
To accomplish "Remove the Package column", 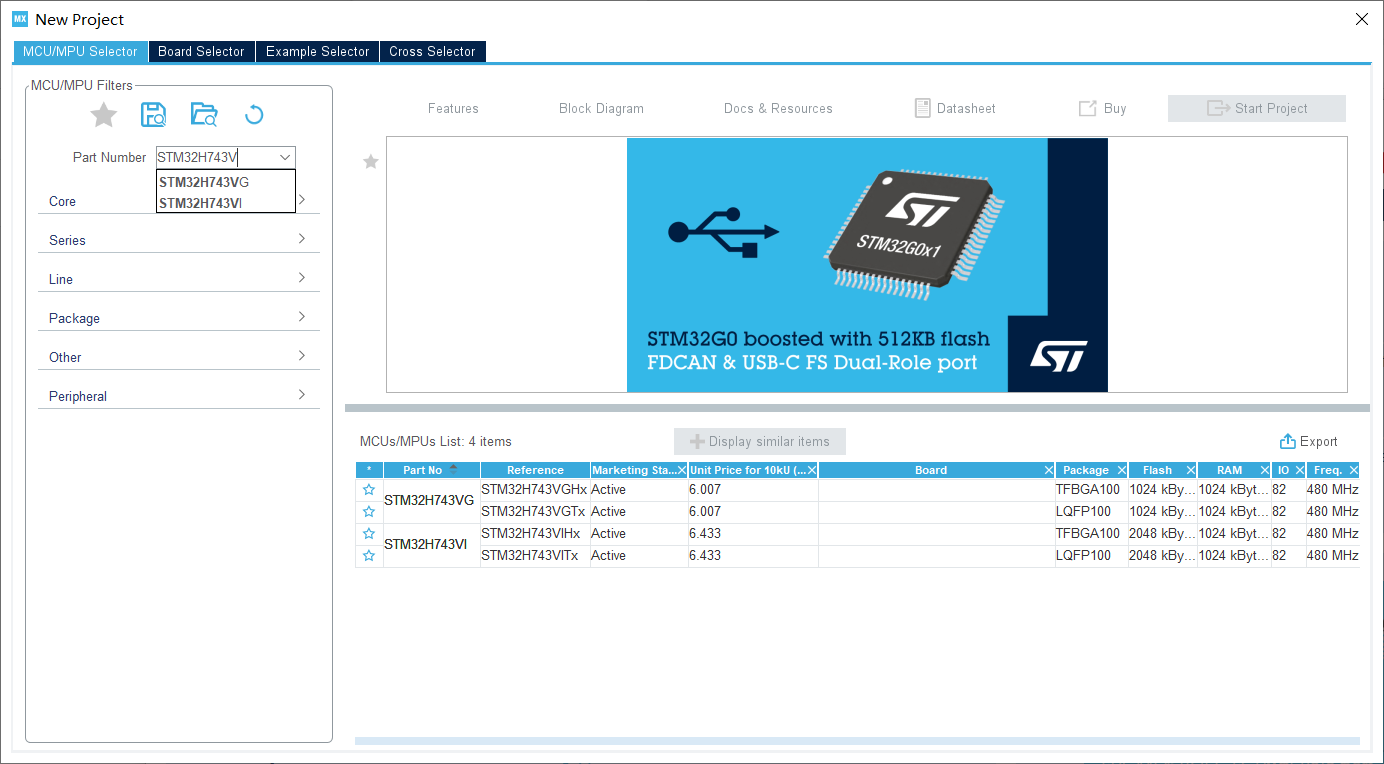I will pos(1122,470).
